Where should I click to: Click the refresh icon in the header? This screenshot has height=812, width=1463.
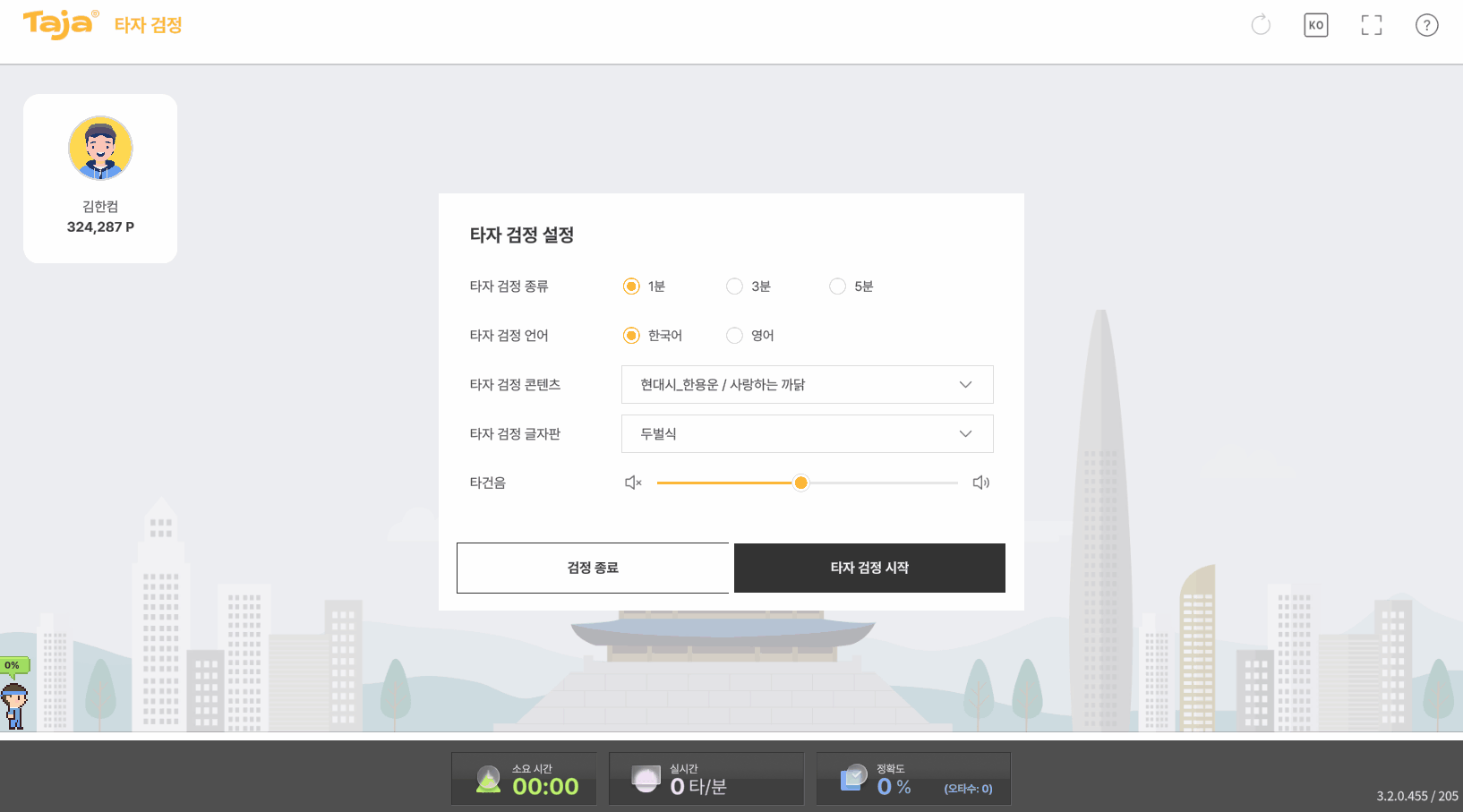tap(1261, 25)
